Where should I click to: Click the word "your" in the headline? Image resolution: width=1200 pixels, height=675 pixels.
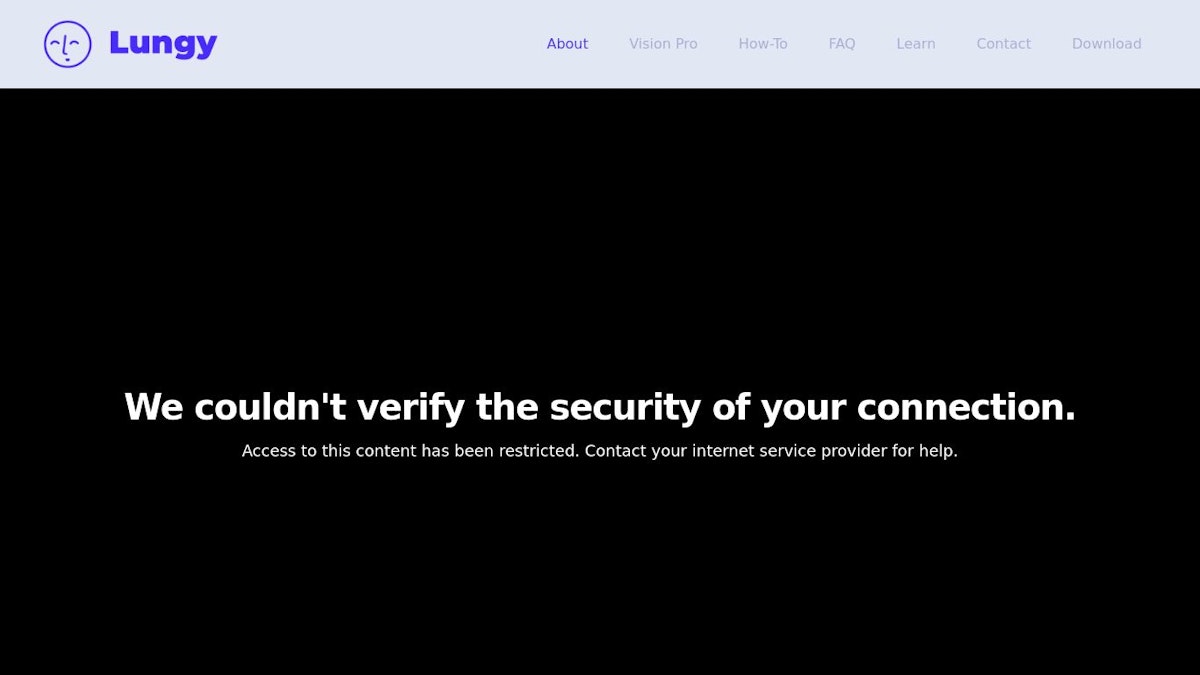[x=803, y=408]
